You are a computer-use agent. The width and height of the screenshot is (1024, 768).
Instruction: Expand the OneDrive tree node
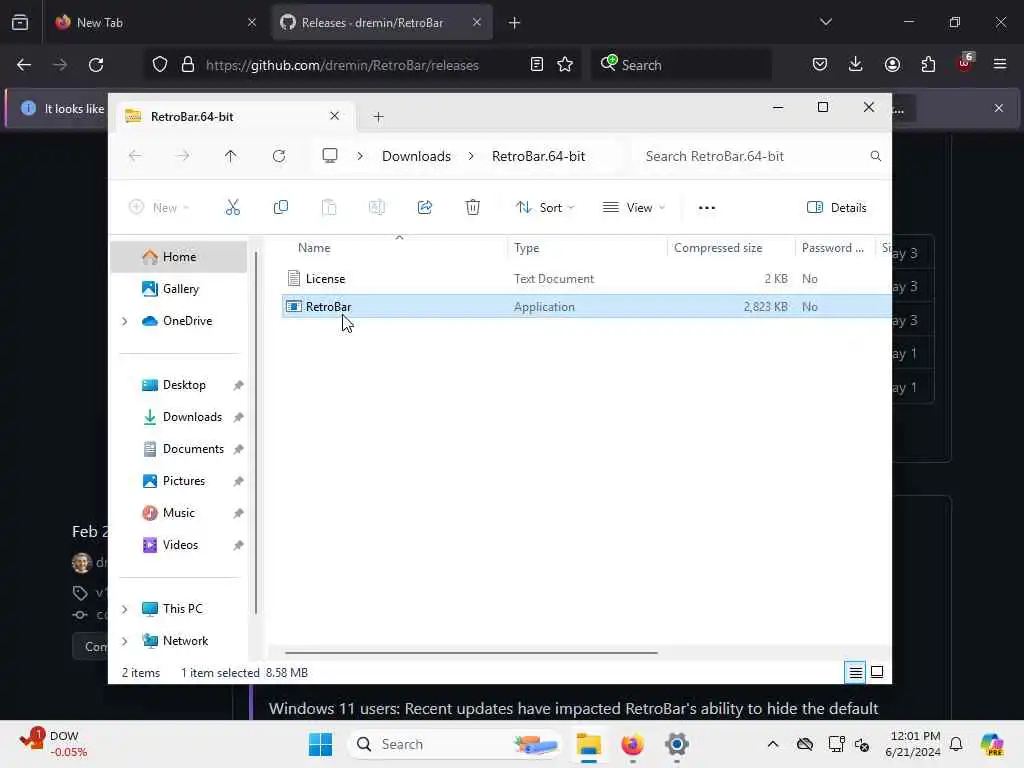click(125, 321)
